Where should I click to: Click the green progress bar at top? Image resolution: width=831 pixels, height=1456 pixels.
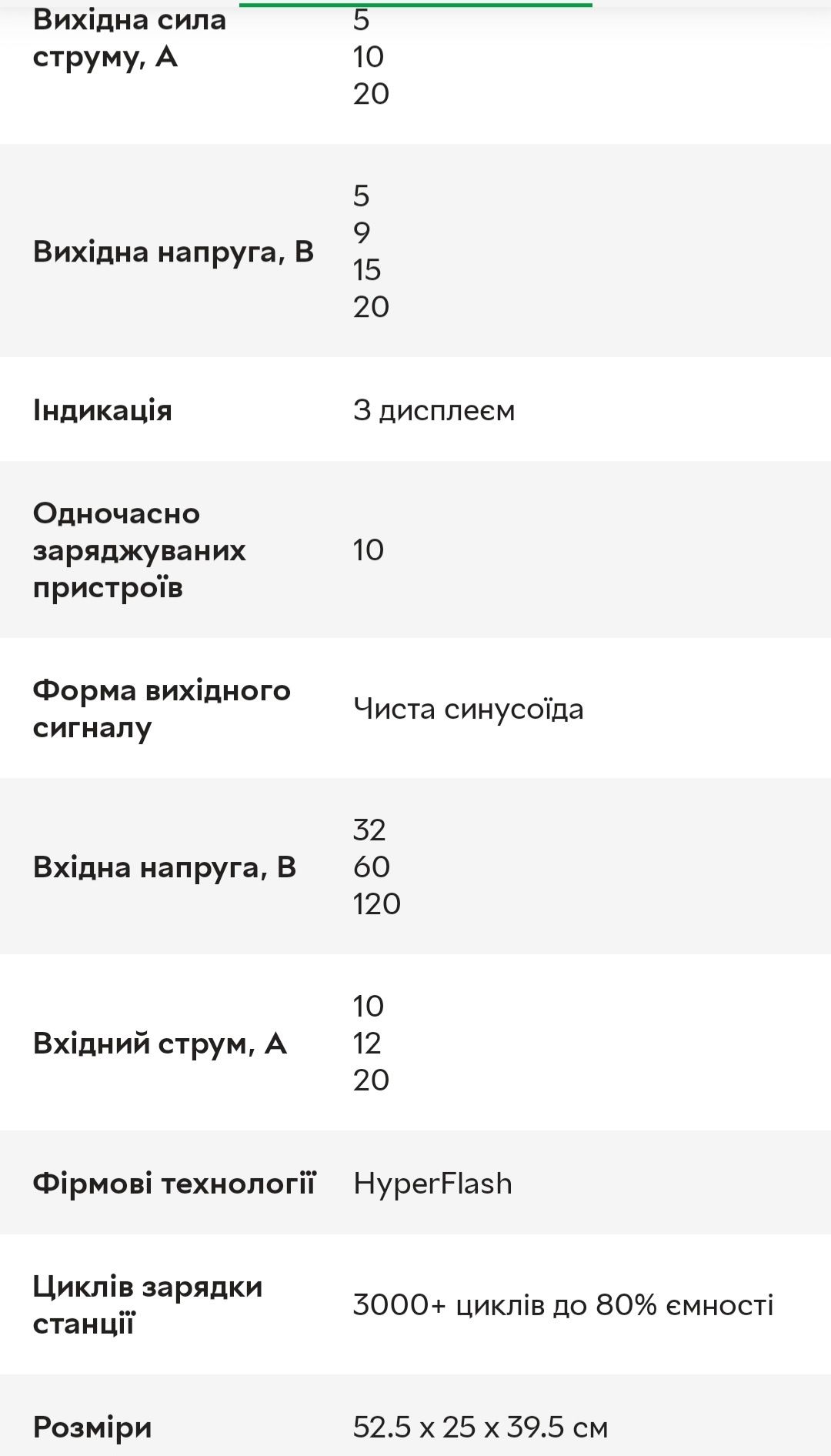[x=415, y=5]
